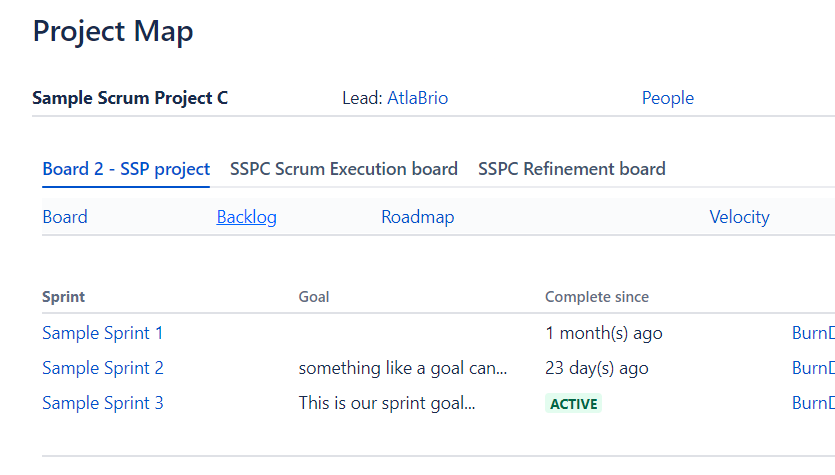
Task: Switch to SSPC Refinement board tab
Action: tap(571, 169)
